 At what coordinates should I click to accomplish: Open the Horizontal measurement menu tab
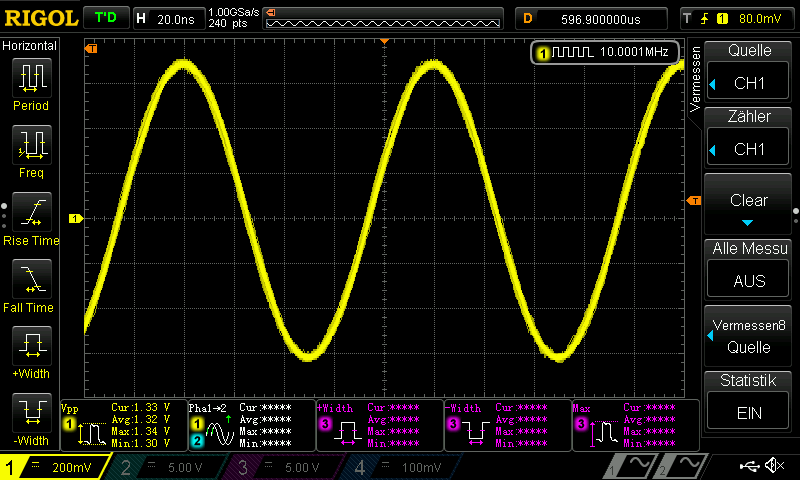click(30, 46)
